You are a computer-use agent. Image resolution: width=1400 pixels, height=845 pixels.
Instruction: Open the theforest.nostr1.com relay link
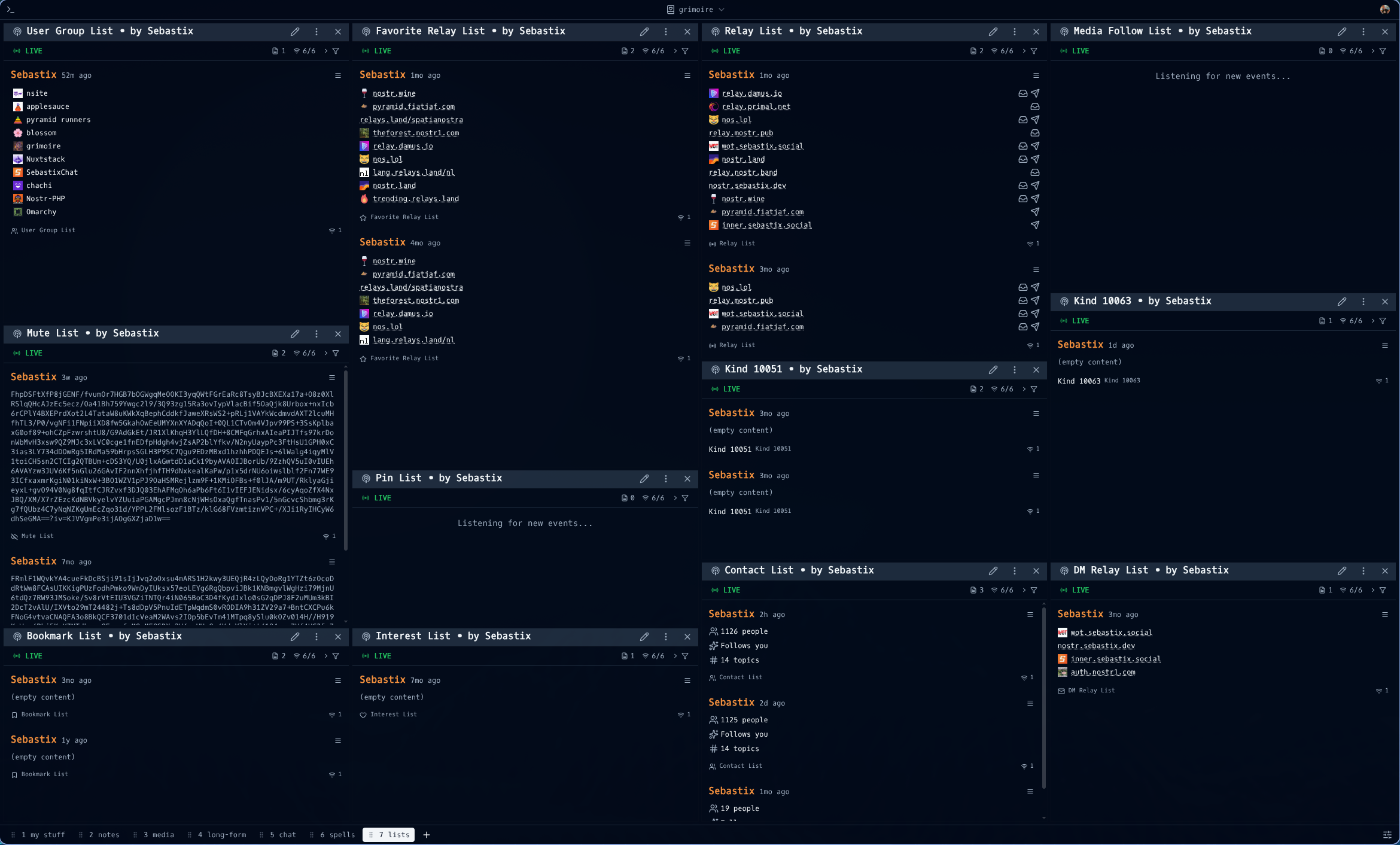coord(415,133)
